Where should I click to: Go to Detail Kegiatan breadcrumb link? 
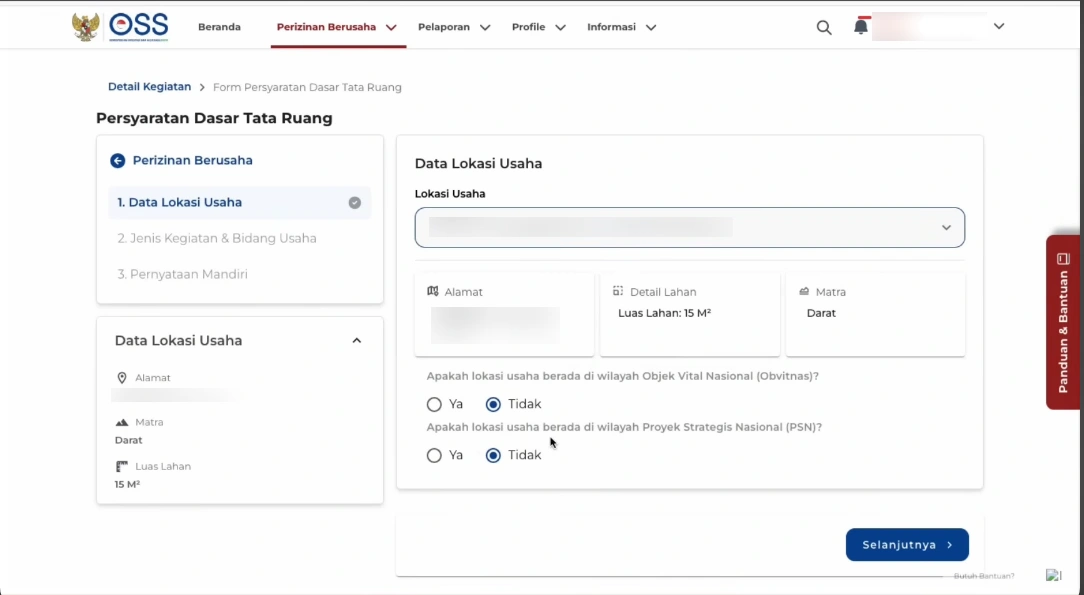click(x=149, y=87)
